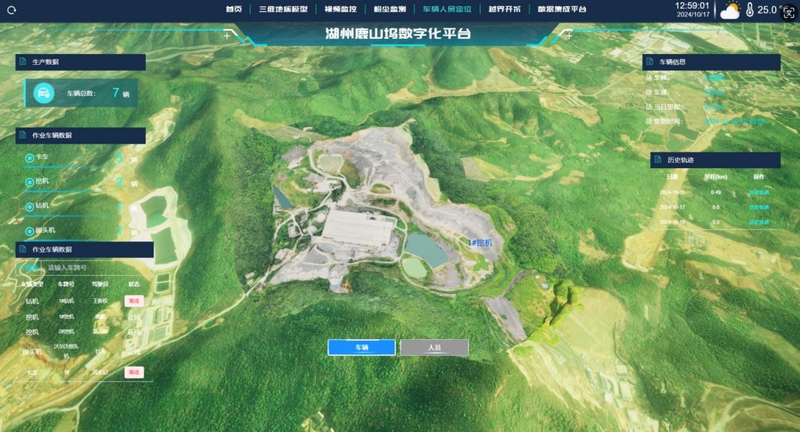Click the first 作业车辆数据 header icon
This screenshot has width=800, height=432.
pos(22,135)
